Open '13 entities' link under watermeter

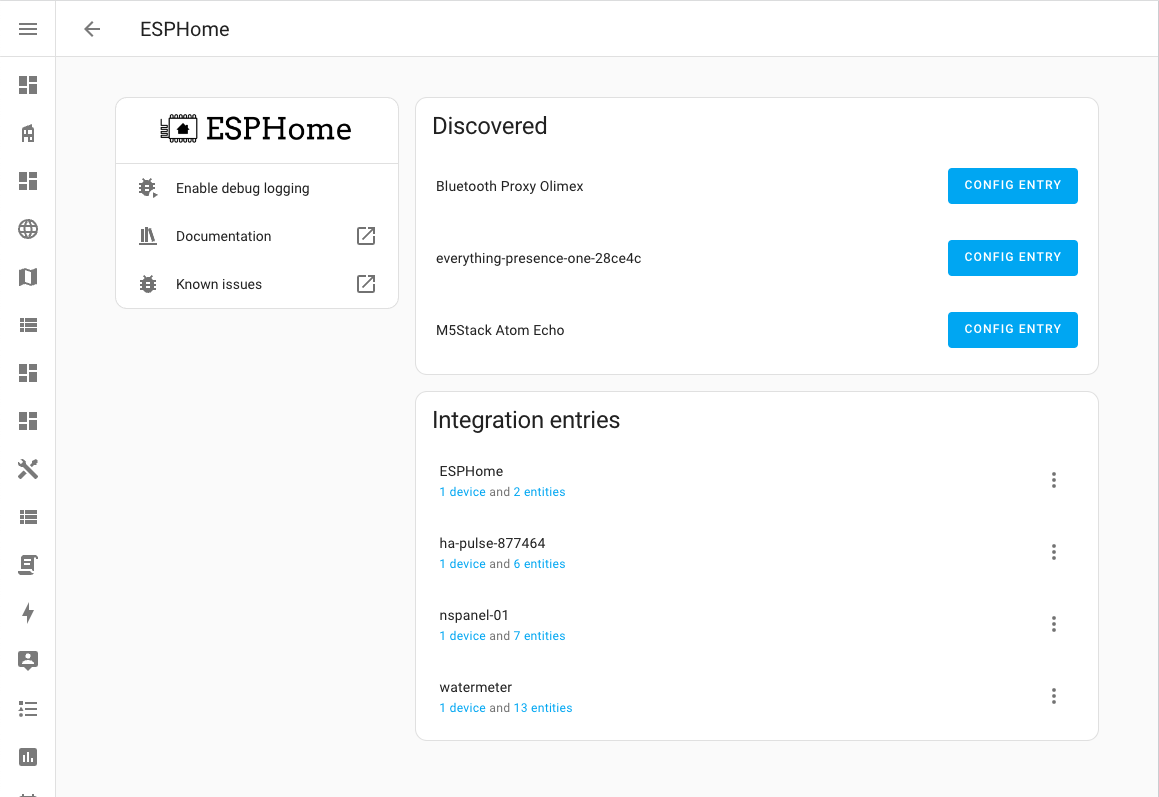(543, 708)
